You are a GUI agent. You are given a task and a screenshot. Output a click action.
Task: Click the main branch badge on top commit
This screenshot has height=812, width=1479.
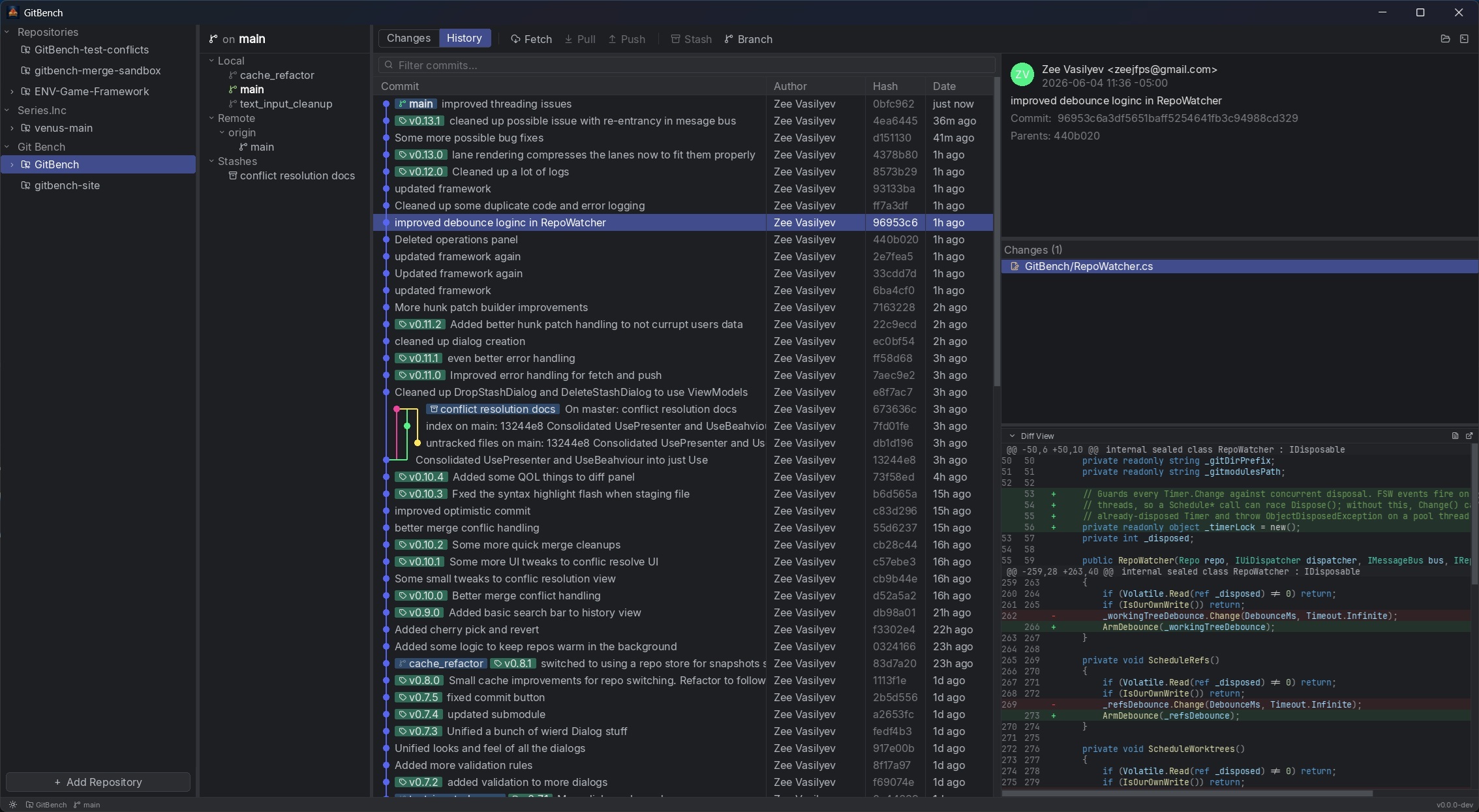416,104
